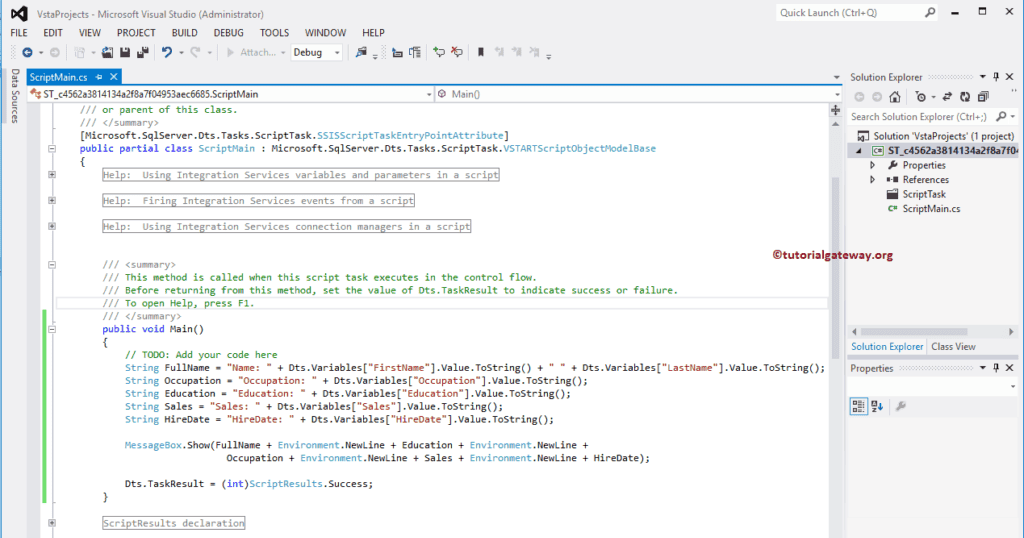Image resolution: width=1024 pixels, height=538 pixels.
Task: Open the Debug configuration dropdown
Action: point(337,52)
